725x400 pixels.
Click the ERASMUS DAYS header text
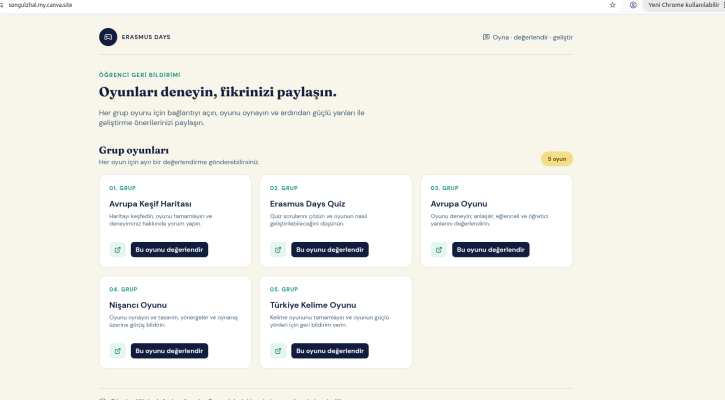[146, 37]
